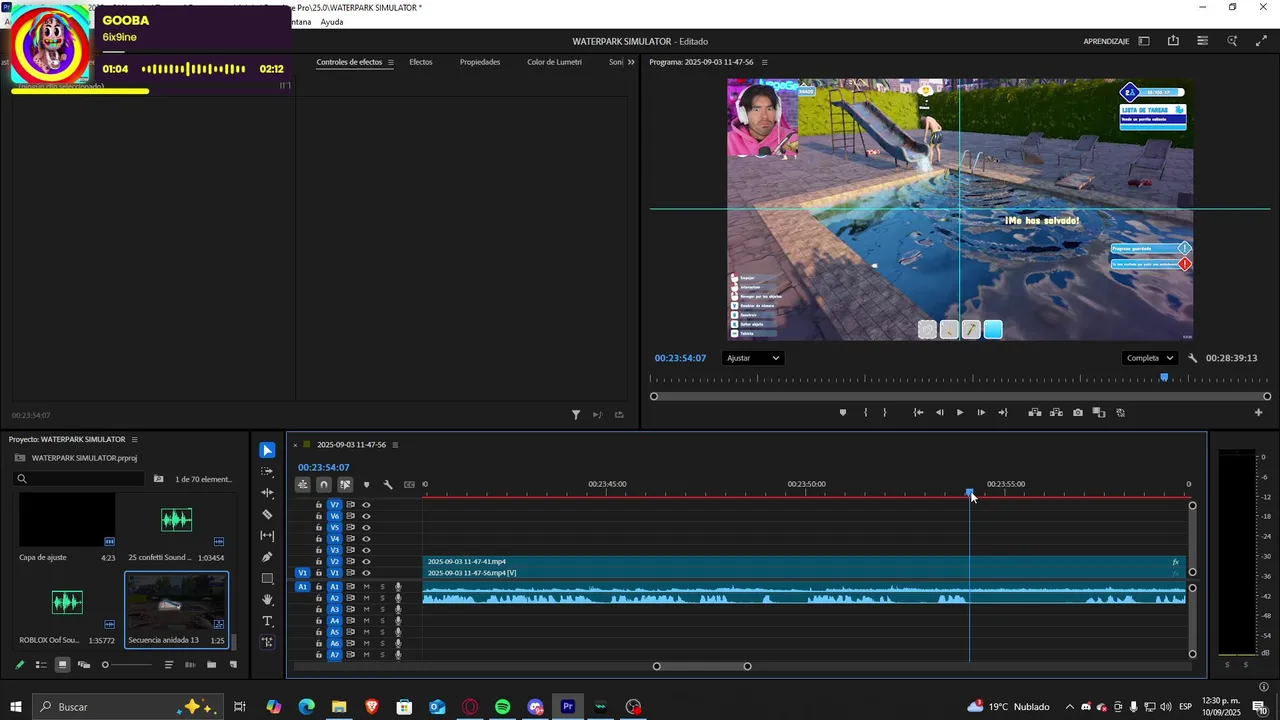Switch Project panel to freeform view
The image size is (1280, 720).
[84, 665]
